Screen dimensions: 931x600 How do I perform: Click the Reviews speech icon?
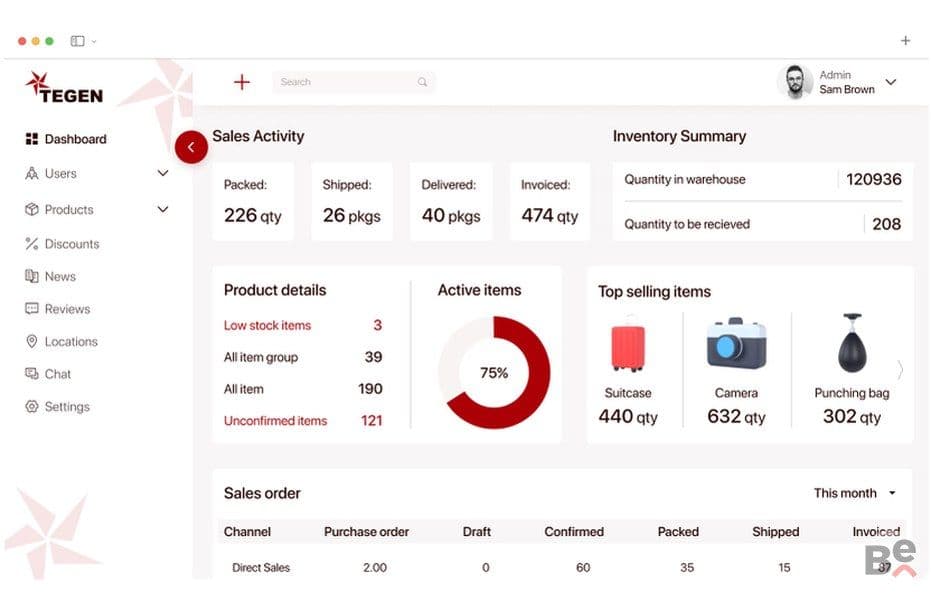pyautogui.click(x=31, y=309)
